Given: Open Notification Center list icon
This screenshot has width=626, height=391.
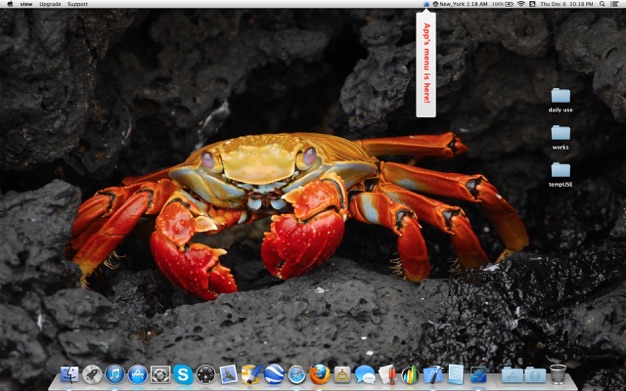Looking at the screenshot, I should point(614,4).
